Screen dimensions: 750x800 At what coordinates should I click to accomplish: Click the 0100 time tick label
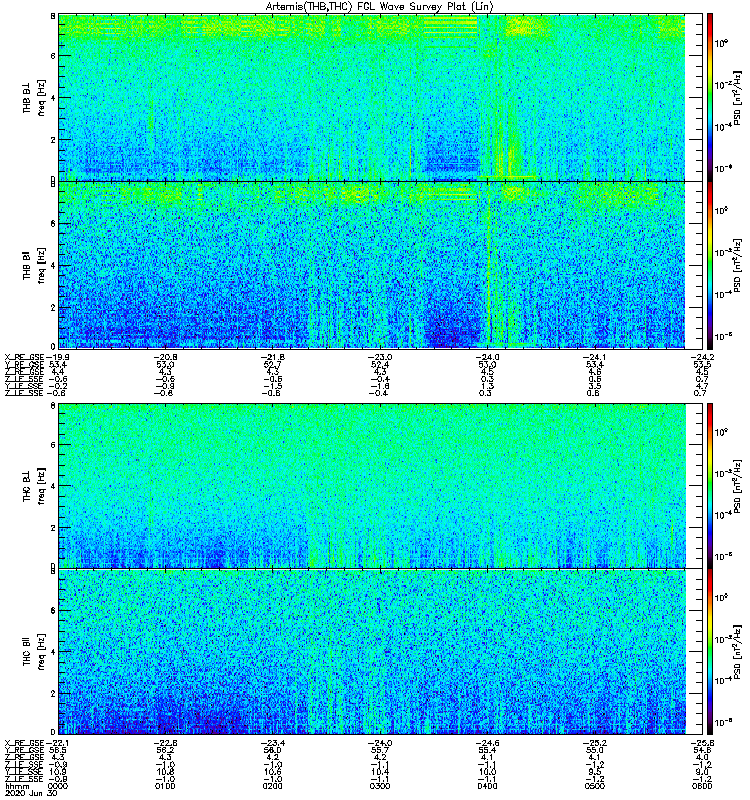pos(165,786)
